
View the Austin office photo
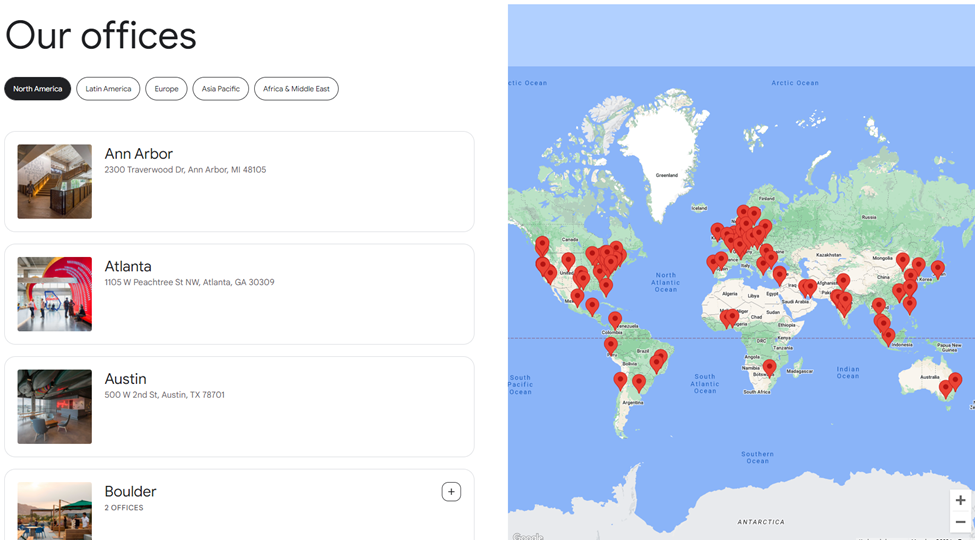tap(55, 407)
